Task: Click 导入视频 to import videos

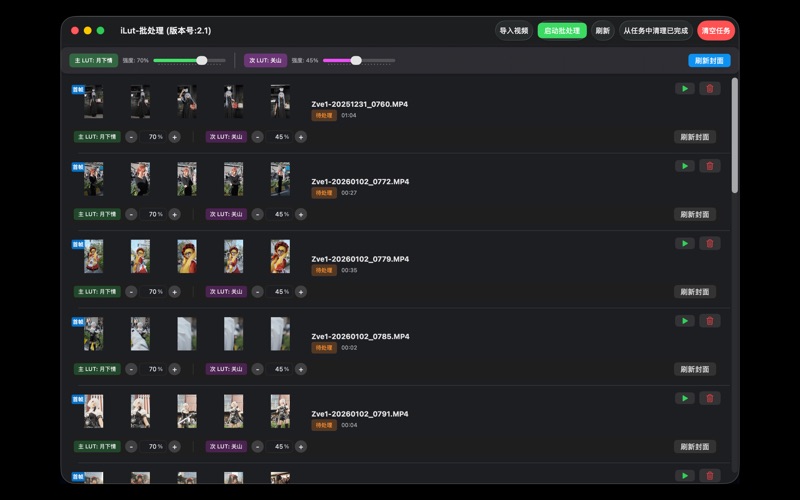Action: pyautogui.click(x=514, y=31)
